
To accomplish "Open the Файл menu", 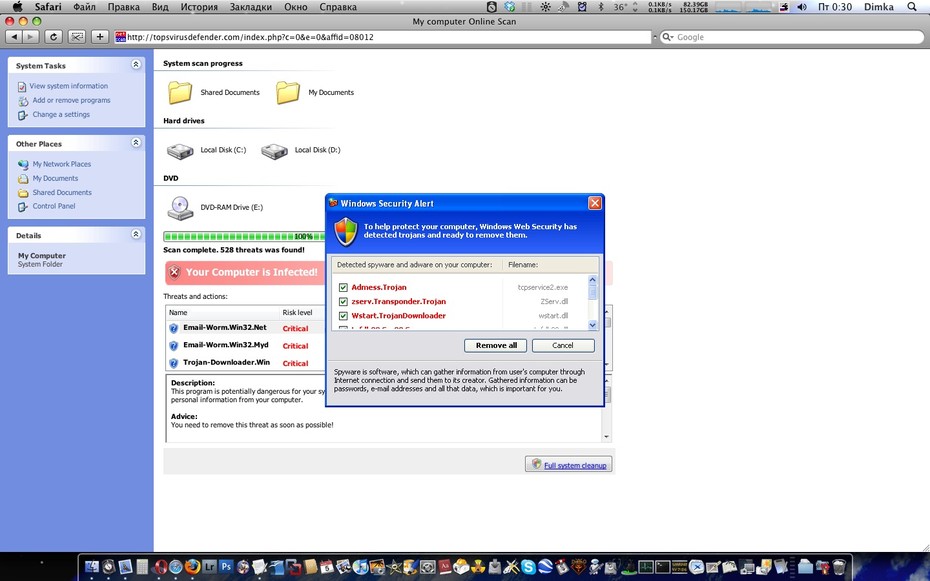I will (x=84, y=7).
